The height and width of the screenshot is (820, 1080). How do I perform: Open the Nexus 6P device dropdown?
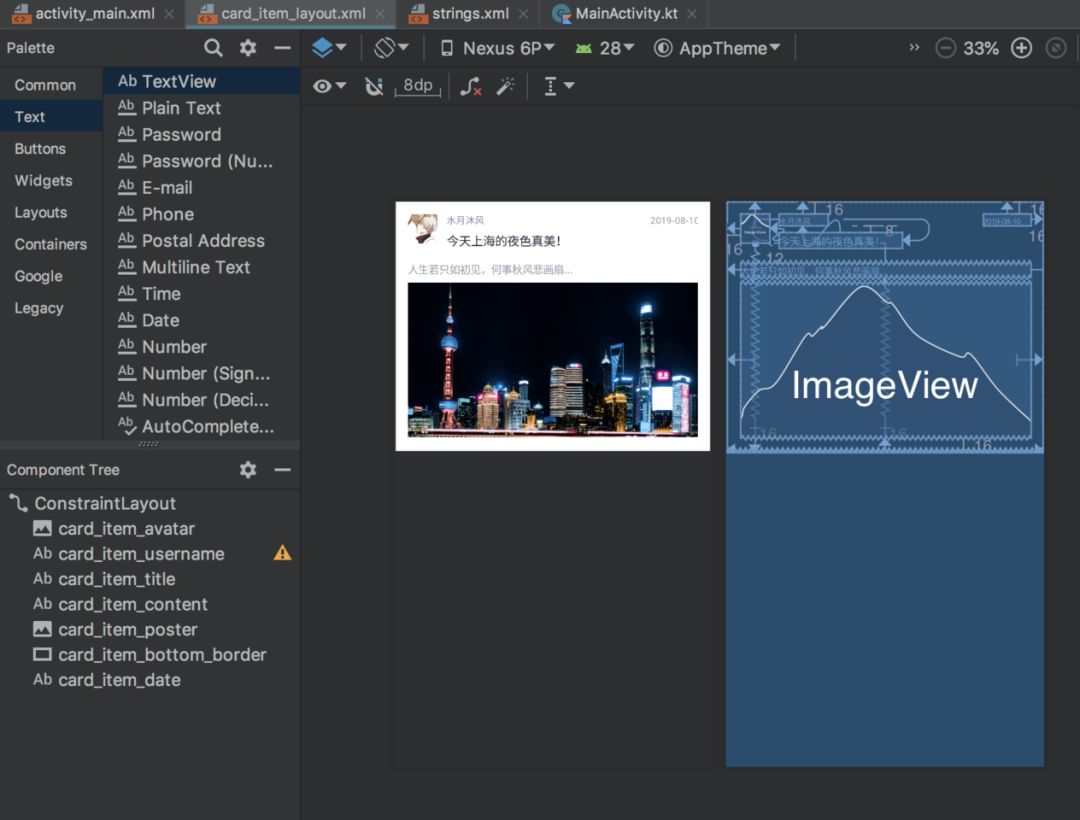(497, 48)
